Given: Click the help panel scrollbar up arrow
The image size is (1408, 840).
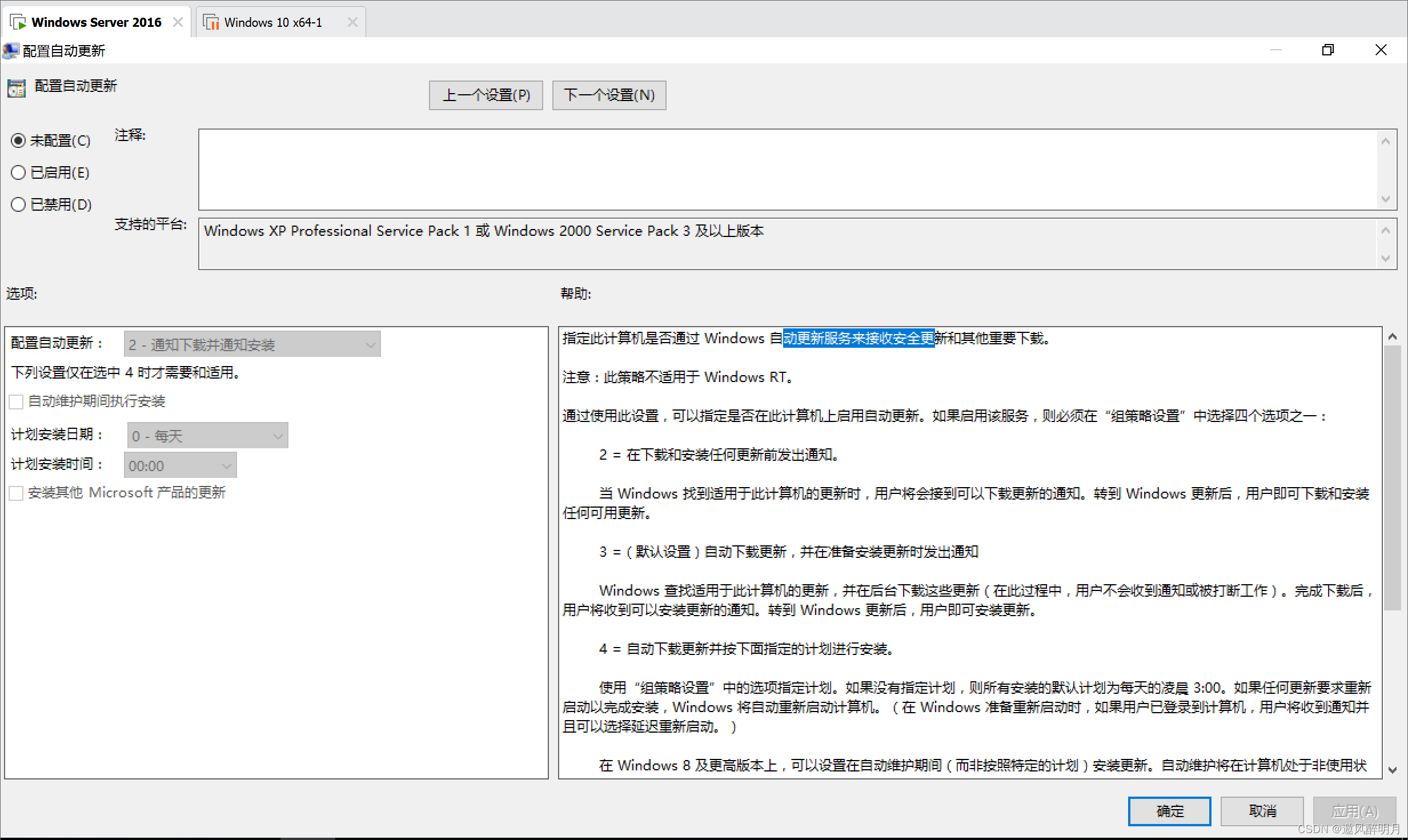Looking at the screenshot, I should tap(1393, 337).
